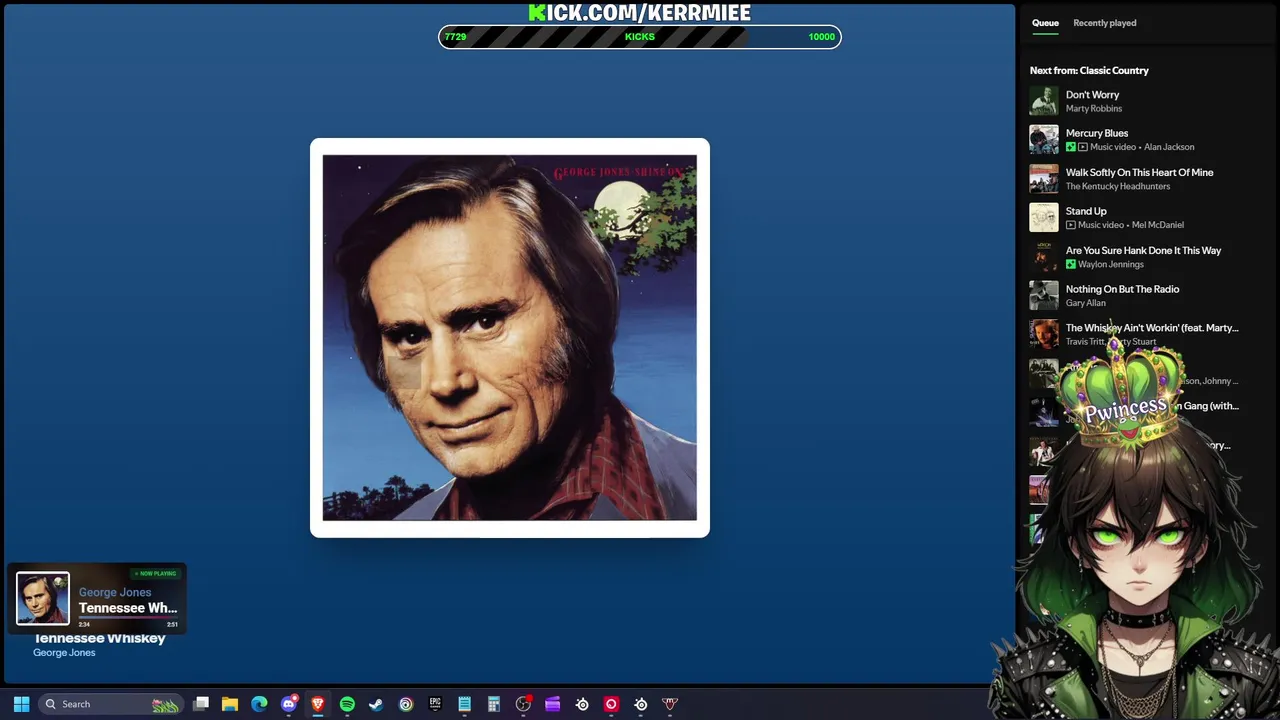Open the last red V-shaped taskbar icon
This screenshot has height=720, width=1280.
coord(670,704)
